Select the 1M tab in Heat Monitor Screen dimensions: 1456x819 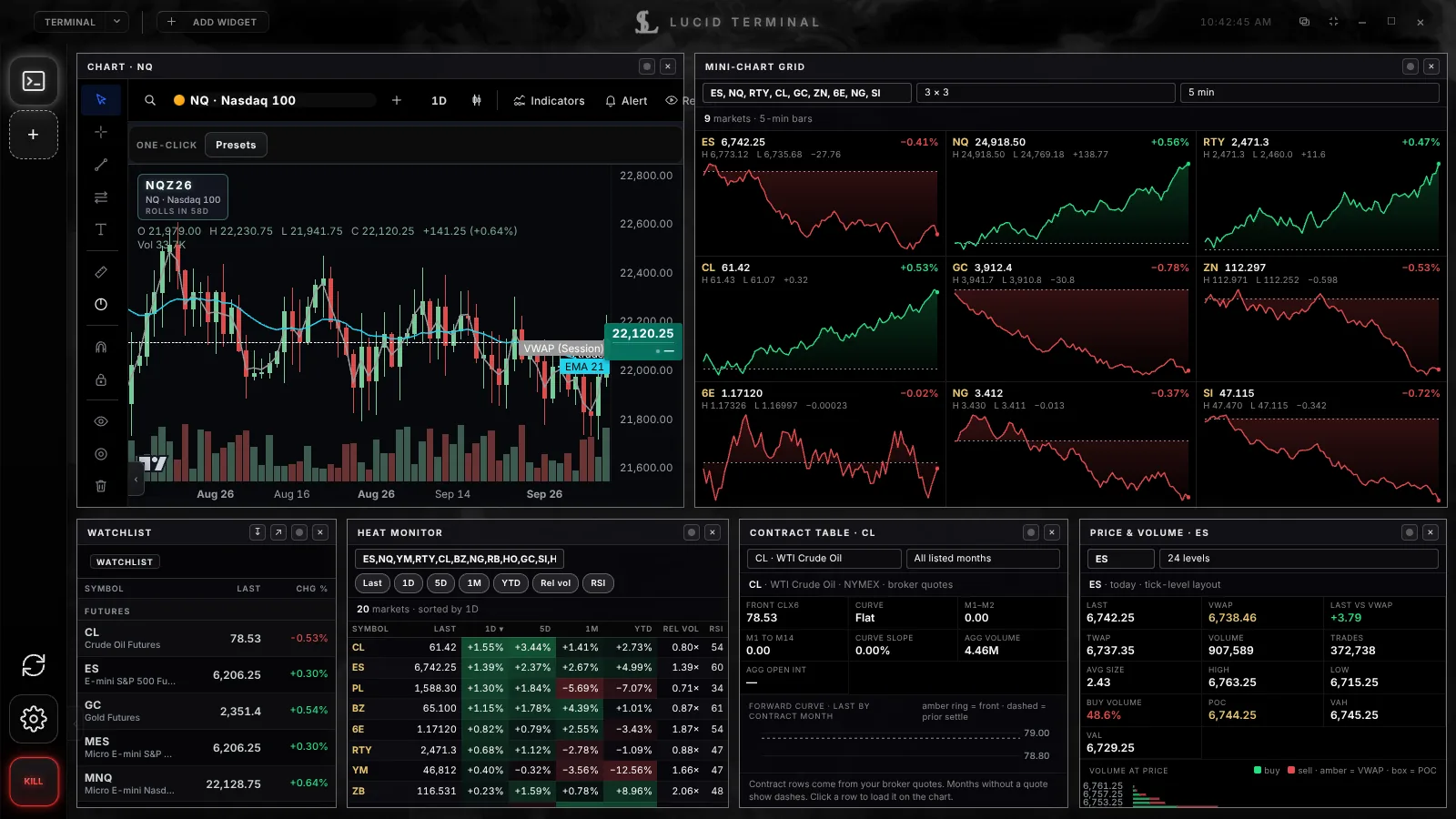click(474, 583)
